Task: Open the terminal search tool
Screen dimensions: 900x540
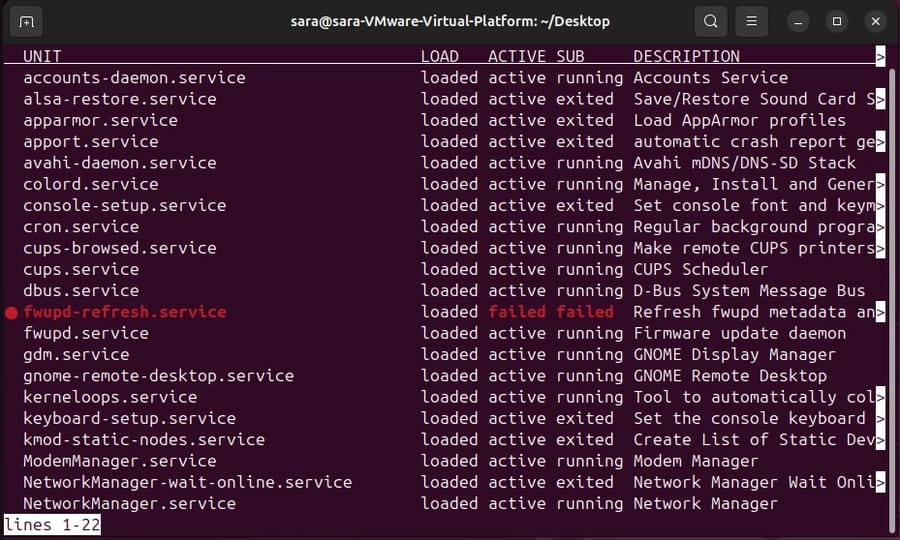Action: (x=710, y=21)
